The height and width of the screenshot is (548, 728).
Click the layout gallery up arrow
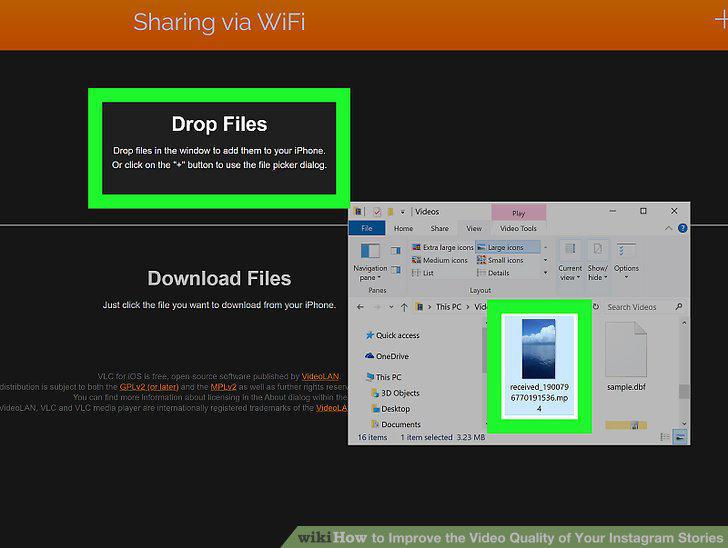(546, 248)
